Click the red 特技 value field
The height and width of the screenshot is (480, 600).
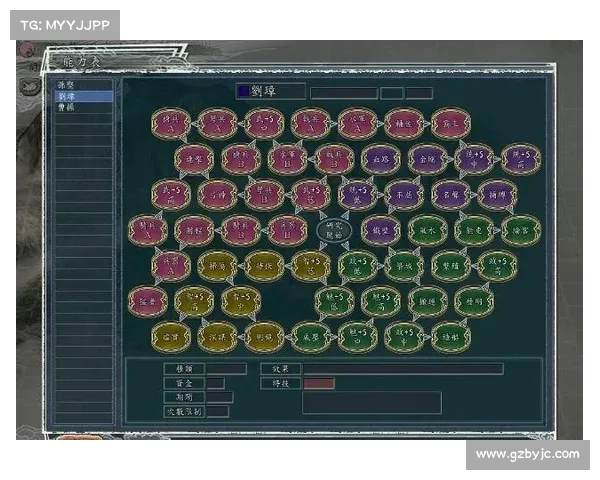(x=319, y=383)
